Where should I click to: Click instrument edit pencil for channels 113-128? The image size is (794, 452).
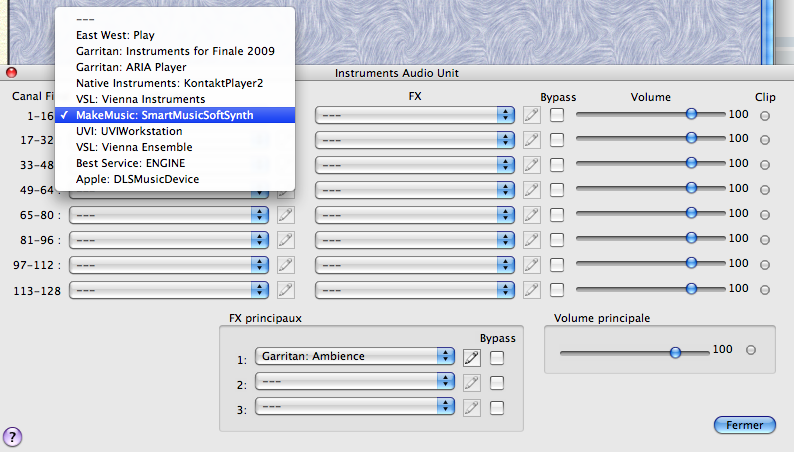(286, 289)
